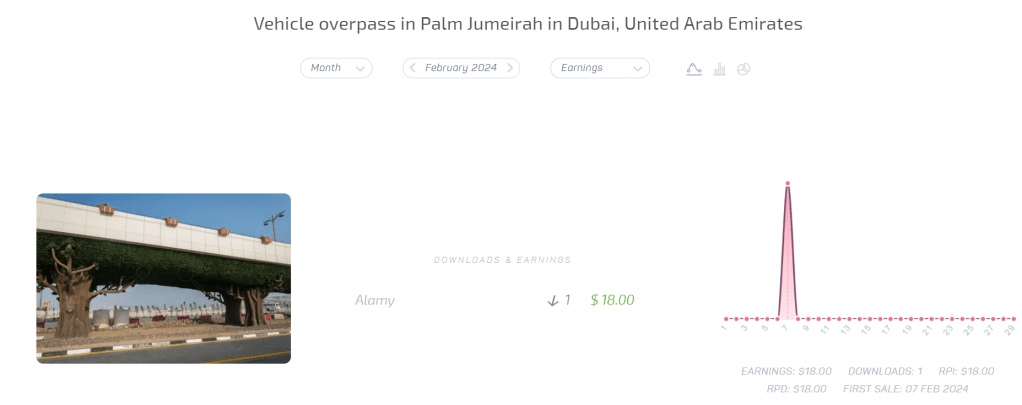Image resolution: width=1022 pixels, height=405 pixels.
Task: Click the Alamy agency name
Action: pyautogui.click(x=375, y=300)
